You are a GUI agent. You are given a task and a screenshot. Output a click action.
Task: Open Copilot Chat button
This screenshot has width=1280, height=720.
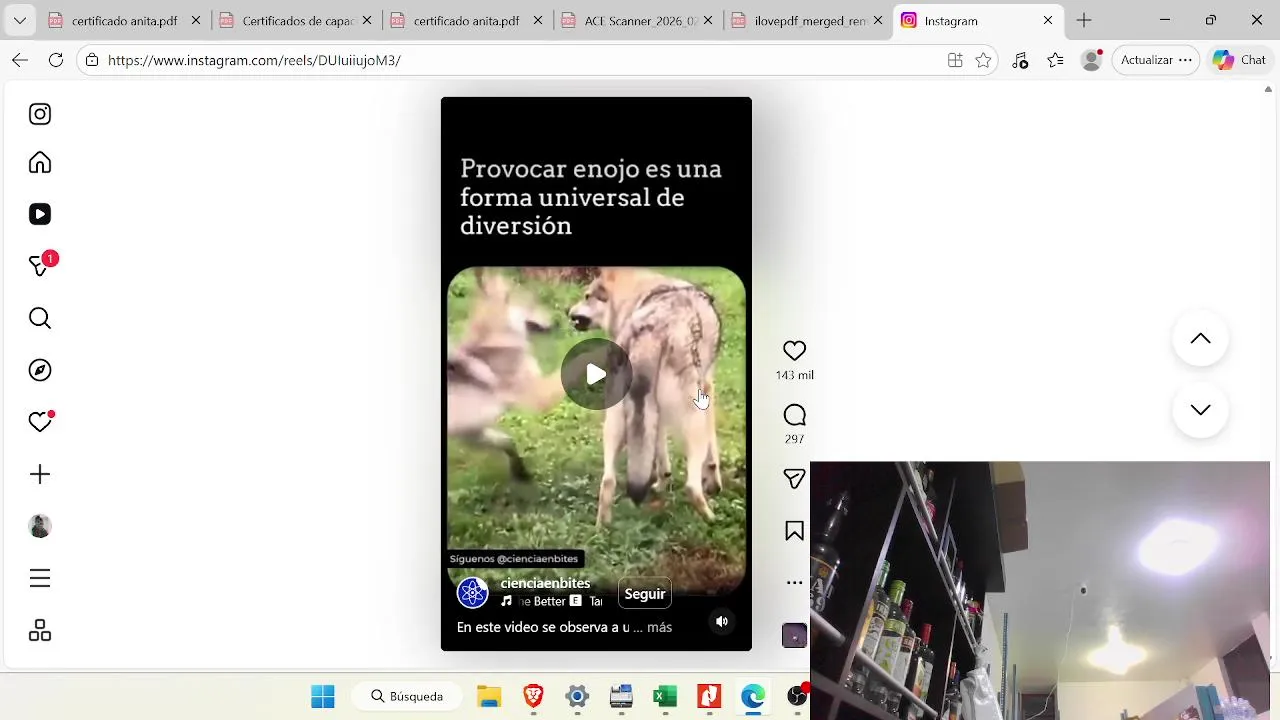point(1240,60)
